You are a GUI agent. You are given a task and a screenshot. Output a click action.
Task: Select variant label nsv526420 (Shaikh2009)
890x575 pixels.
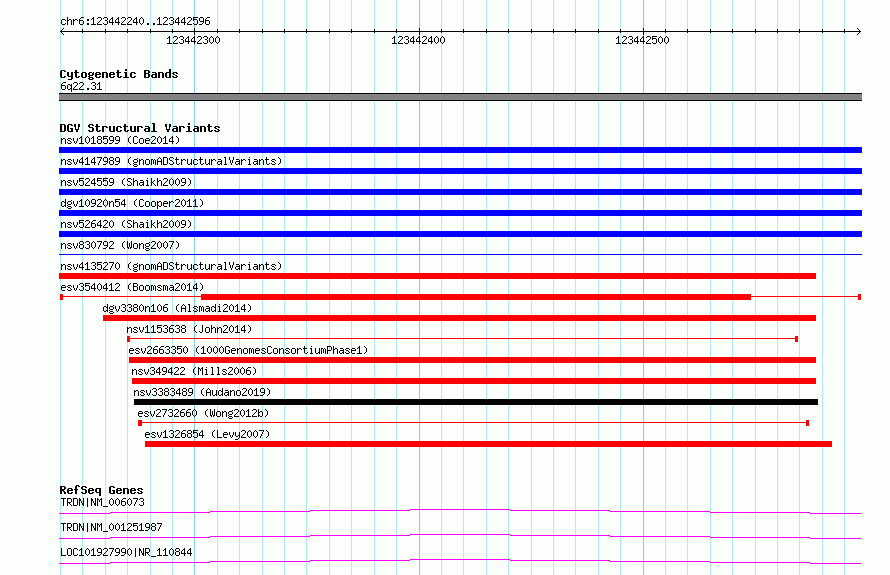coord(126,224)
